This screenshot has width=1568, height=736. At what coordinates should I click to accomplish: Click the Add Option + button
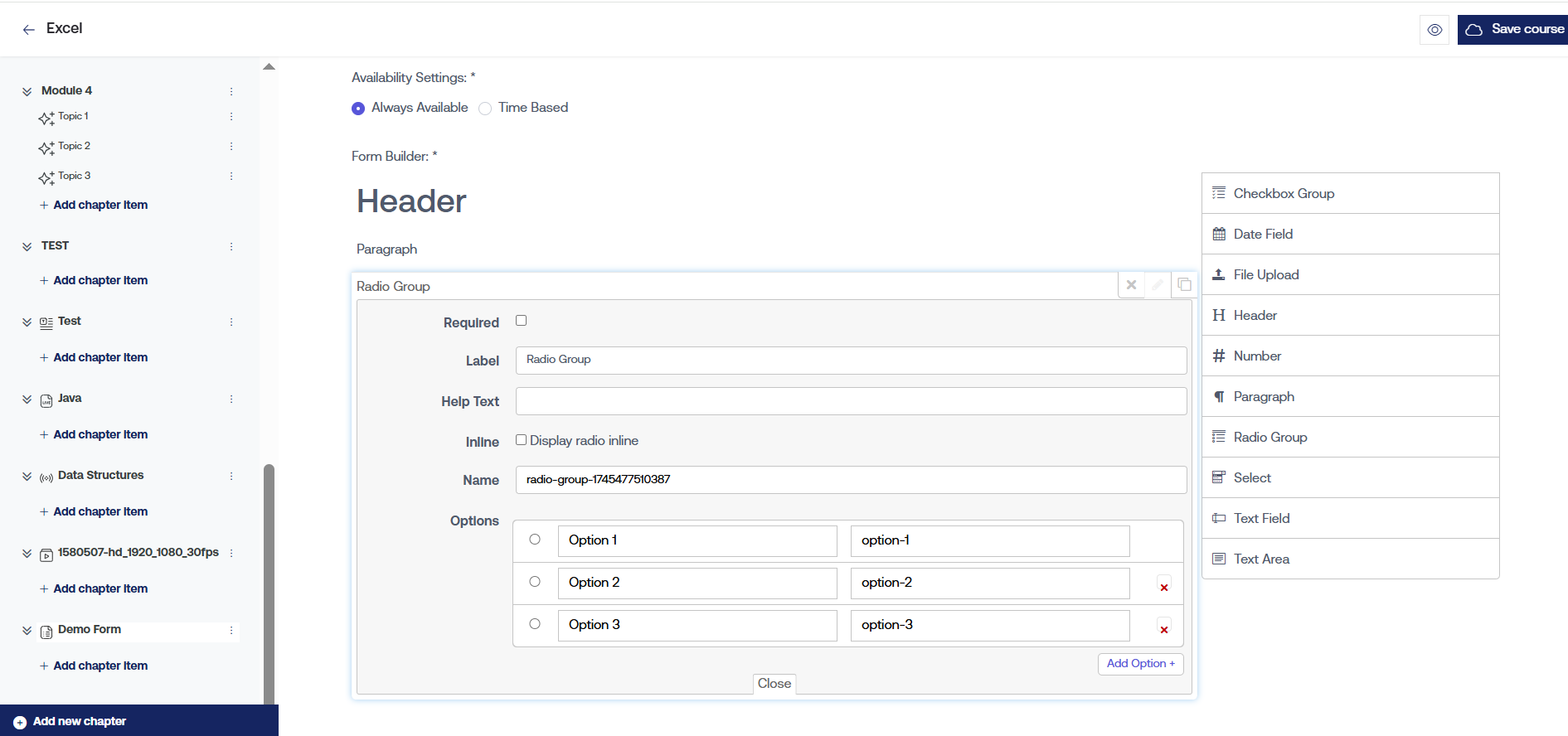coord(1140,664)
